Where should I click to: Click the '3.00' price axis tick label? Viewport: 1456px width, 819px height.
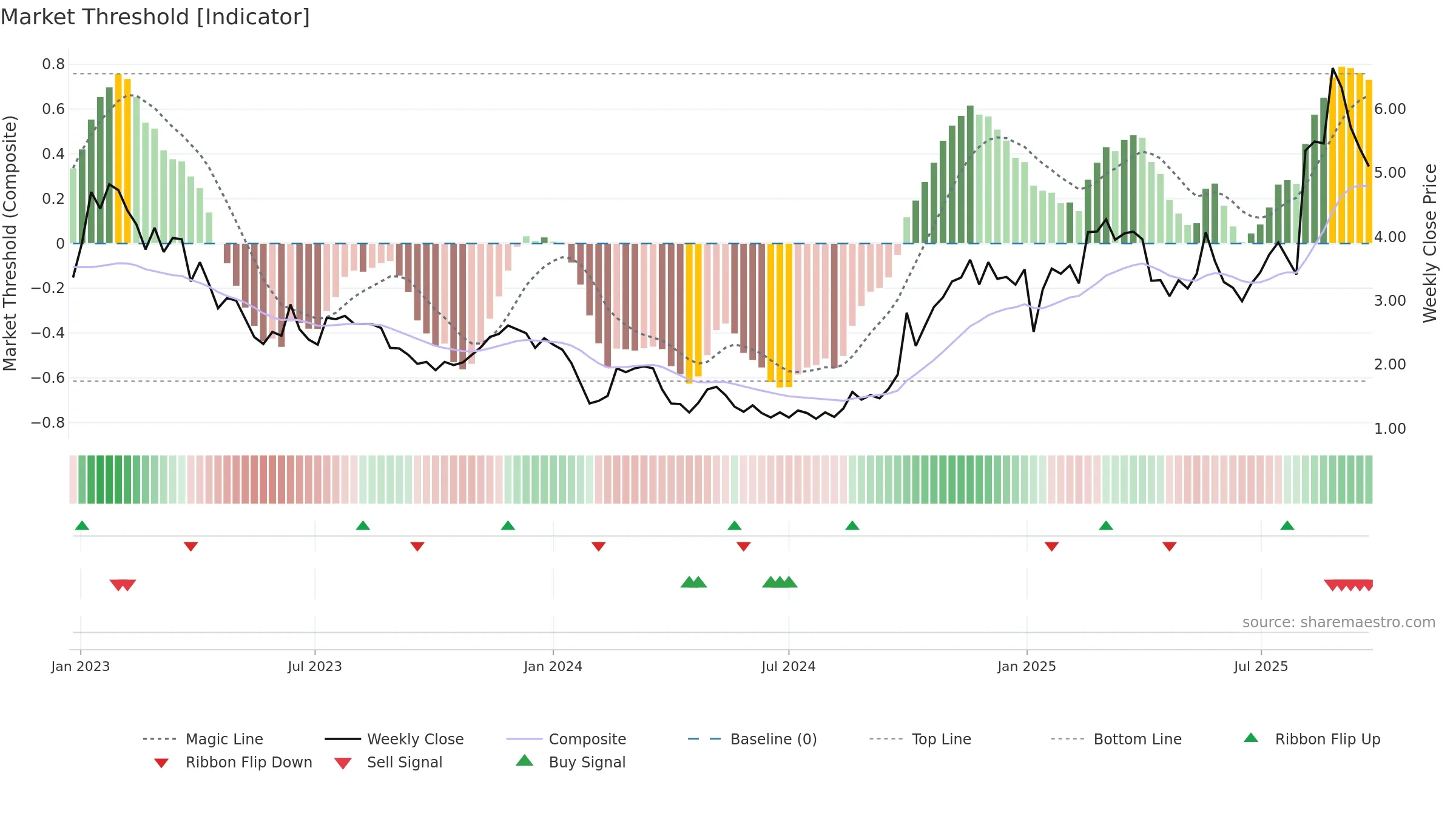click(x=1390, y=301)
